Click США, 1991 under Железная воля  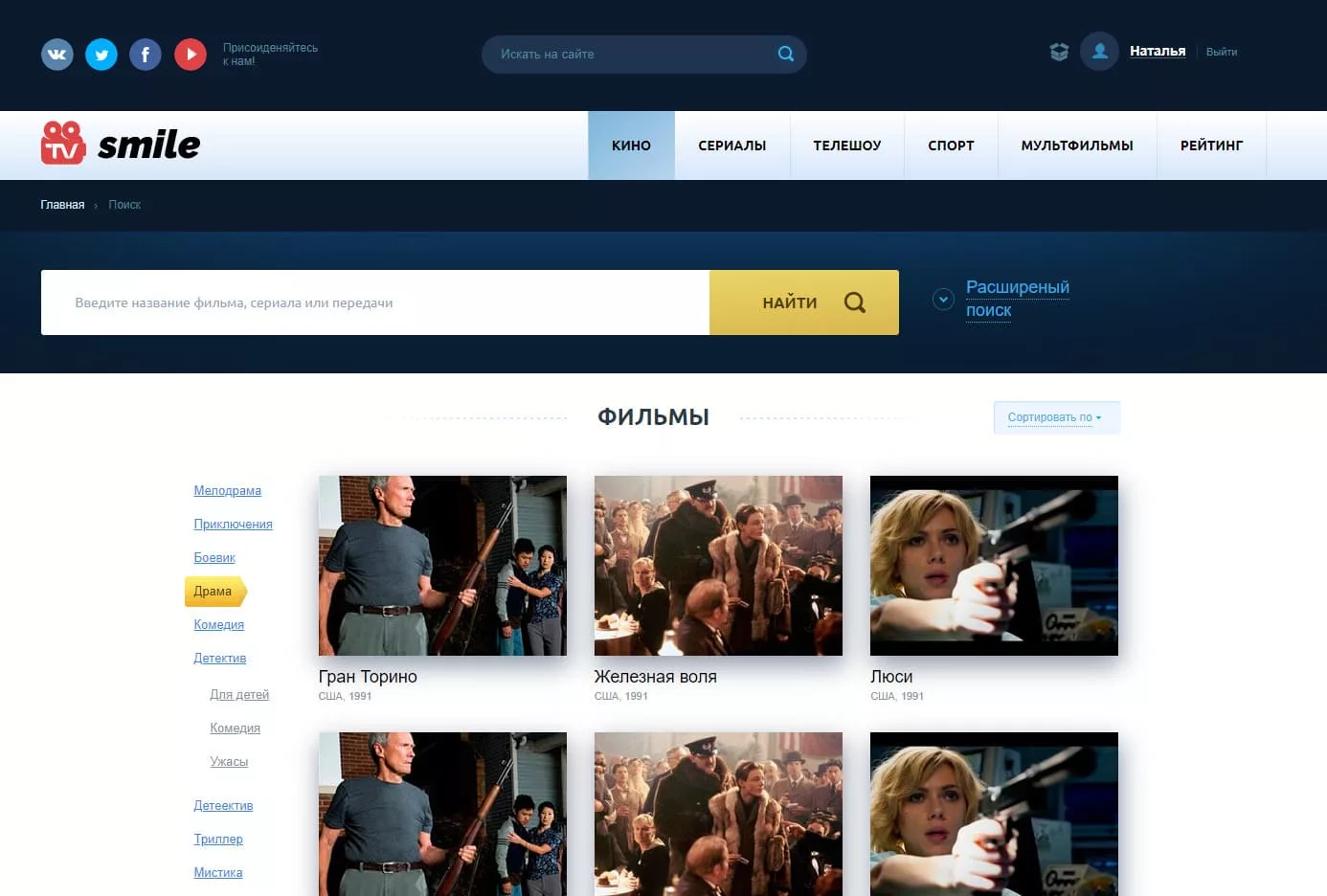pyautogui.click(x=621, y=696)
